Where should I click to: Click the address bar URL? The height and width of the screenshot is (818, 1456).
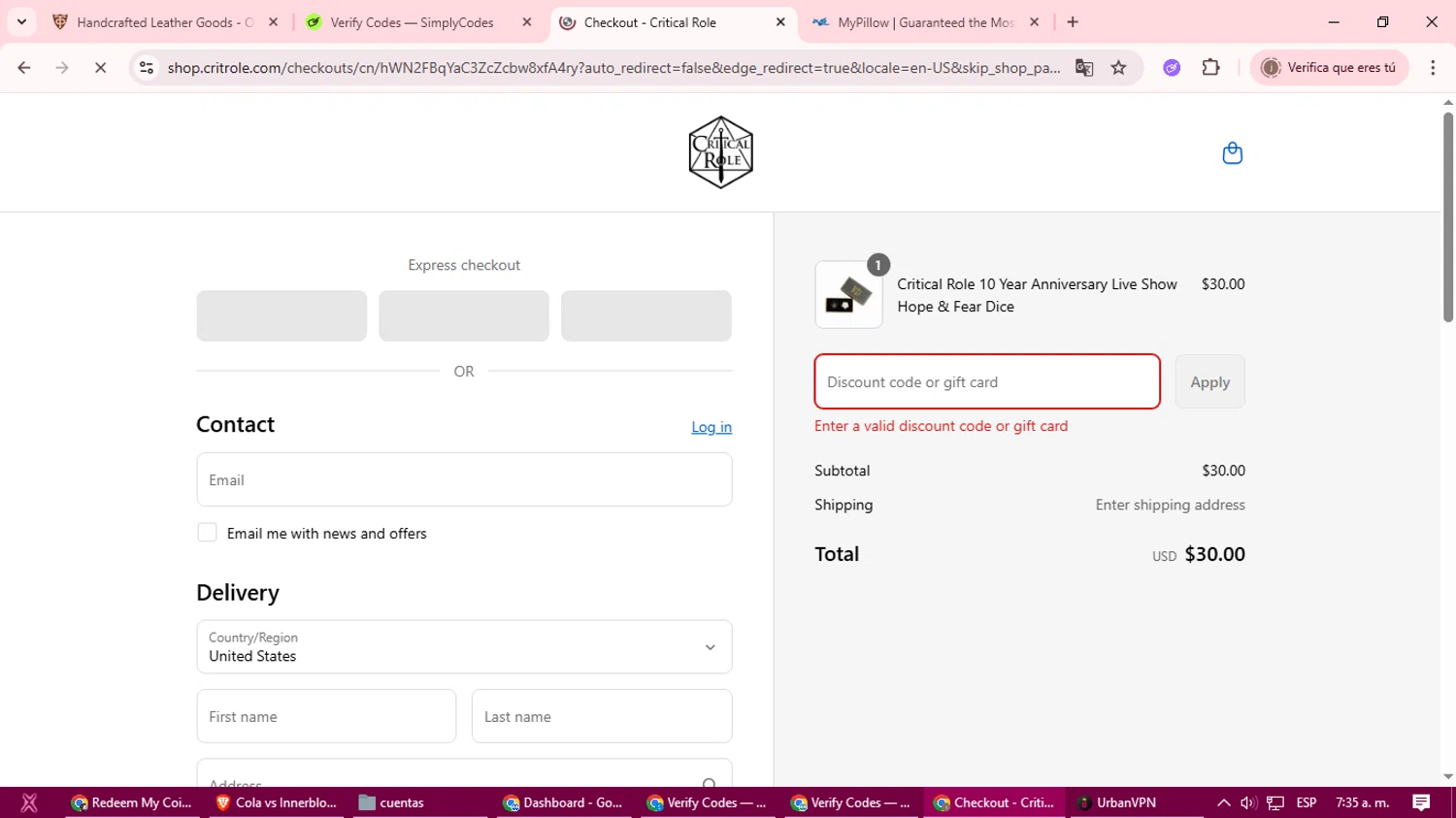[613, 68]
